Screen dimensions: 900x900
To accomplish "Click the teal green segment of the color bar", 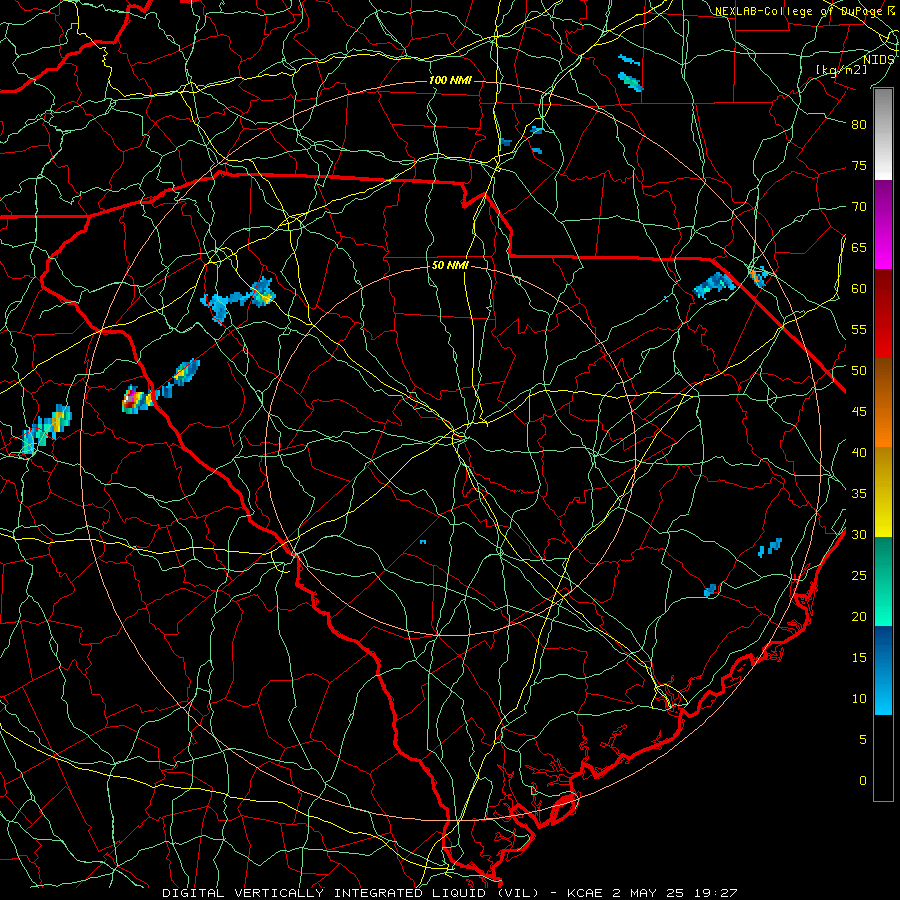I will click(x=883, y=581).
